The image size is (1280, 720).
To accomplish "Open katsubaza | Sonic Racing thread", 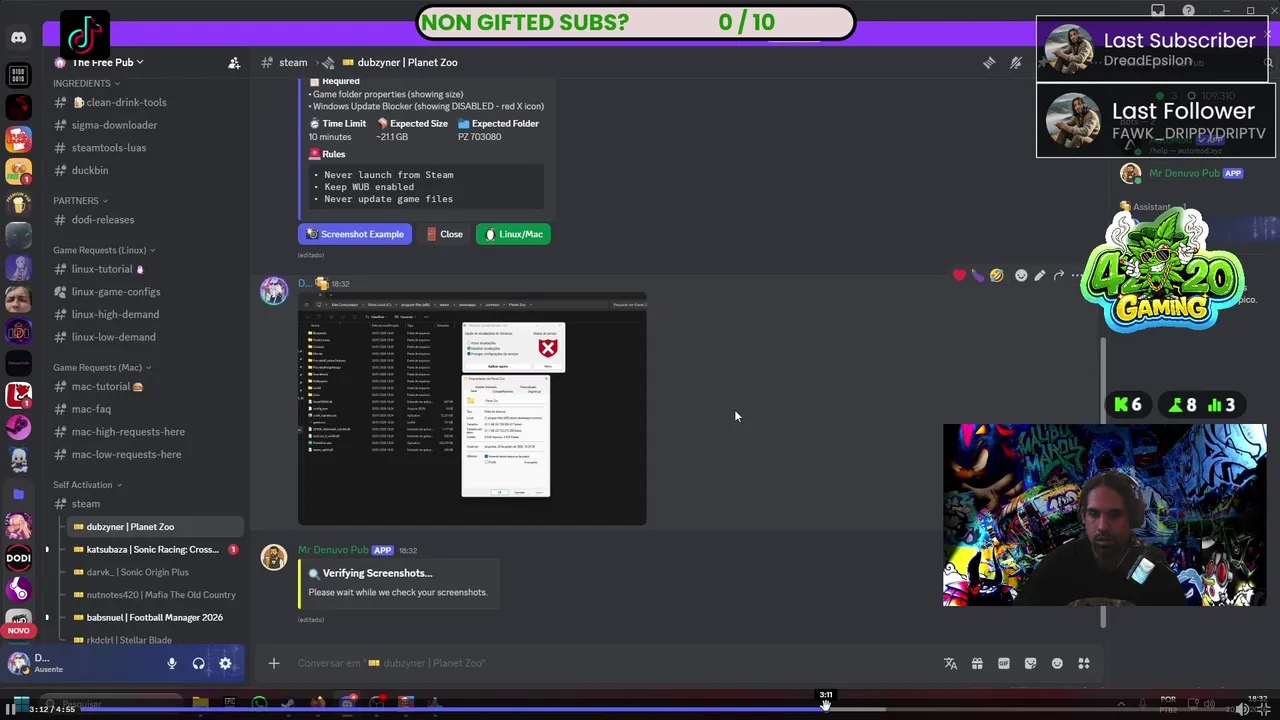I will click(x=155, y=549).
